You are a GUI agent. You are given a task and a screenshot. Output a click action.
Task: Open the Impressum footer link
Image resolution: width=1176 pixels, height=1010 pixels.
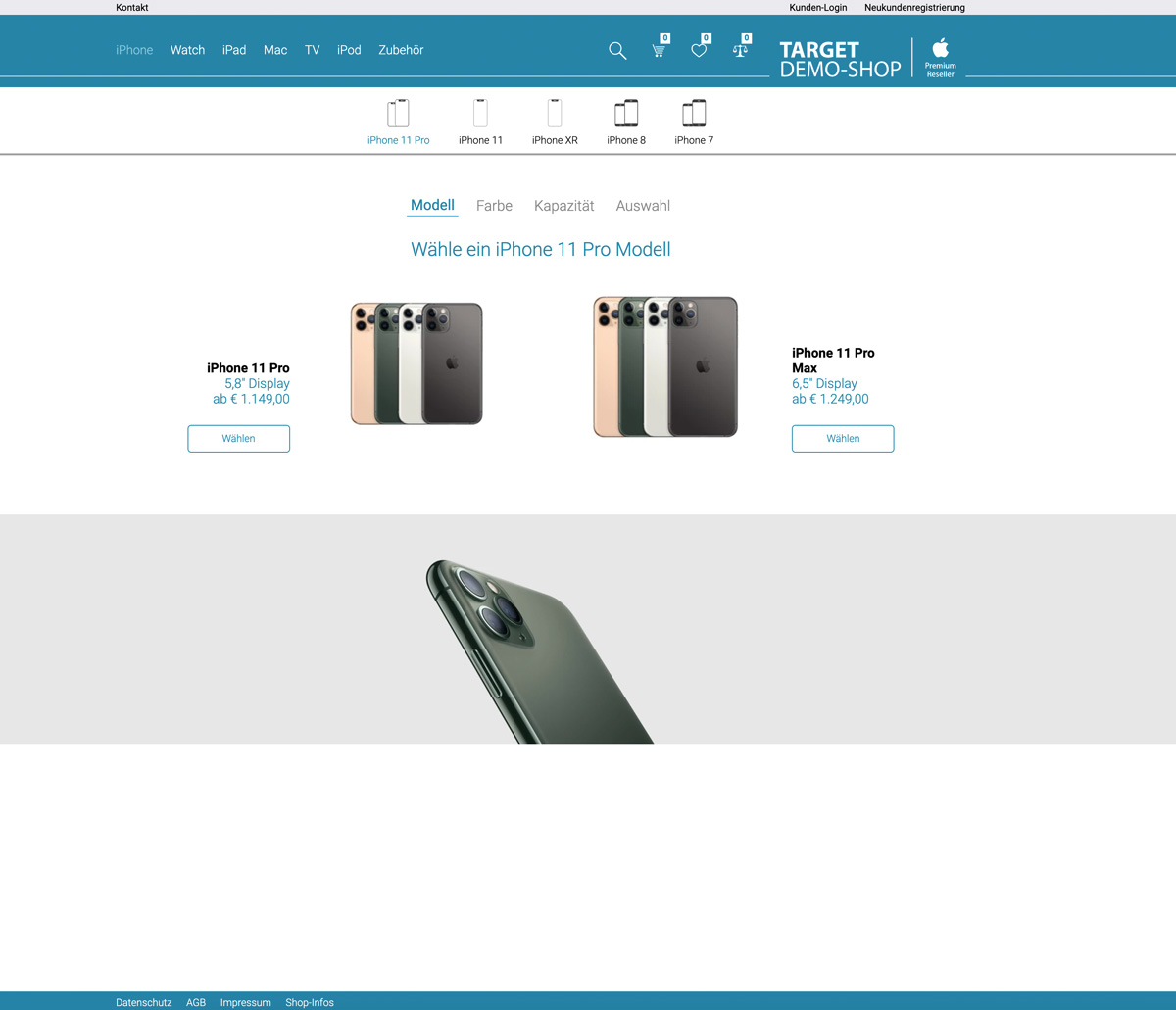coord(246,1002)
